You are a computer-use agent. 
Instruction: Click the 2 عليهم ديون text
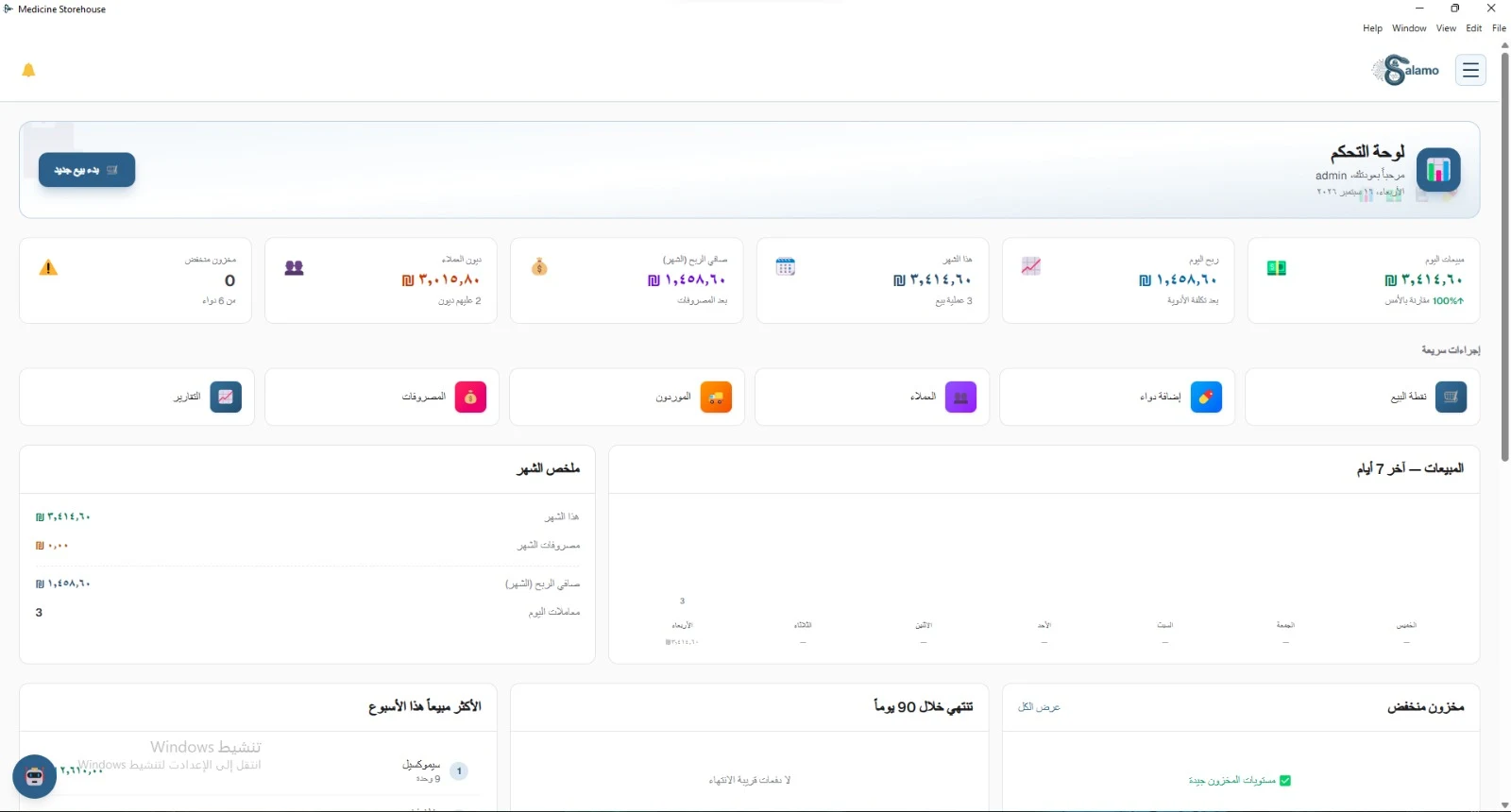[x=460, y=301]
